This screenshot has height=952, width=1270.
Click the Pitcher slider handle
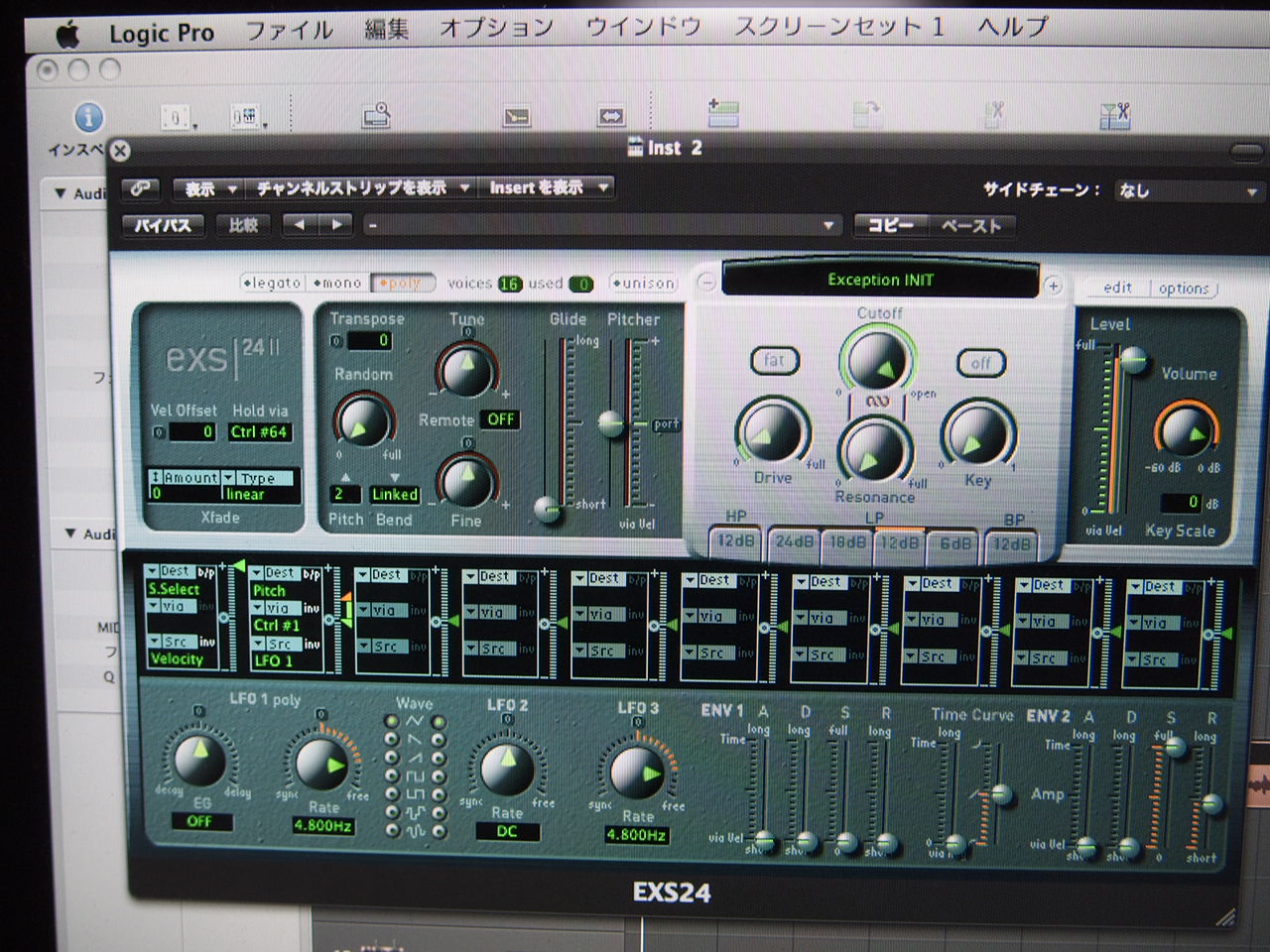point(610,423)
